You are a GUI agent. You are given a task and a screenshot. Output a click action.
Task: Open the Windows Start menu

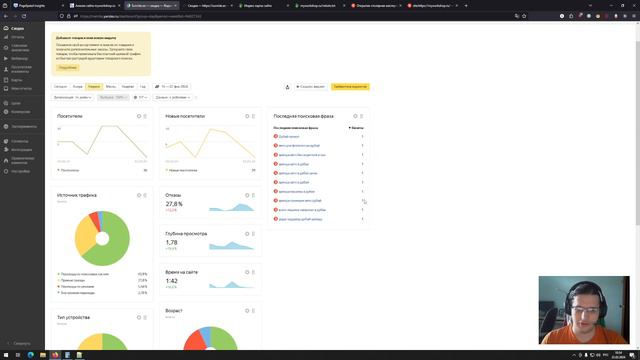[6, 355]
